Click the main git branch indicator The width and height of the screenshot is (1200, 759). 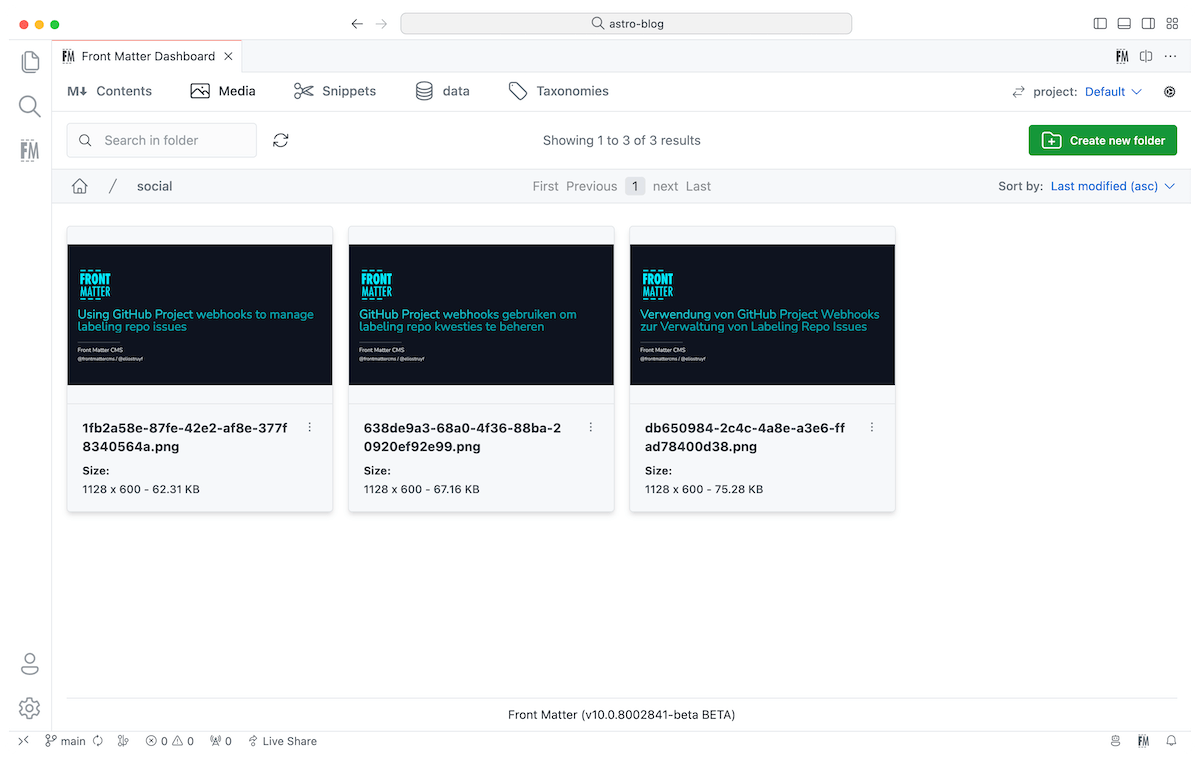64,741
